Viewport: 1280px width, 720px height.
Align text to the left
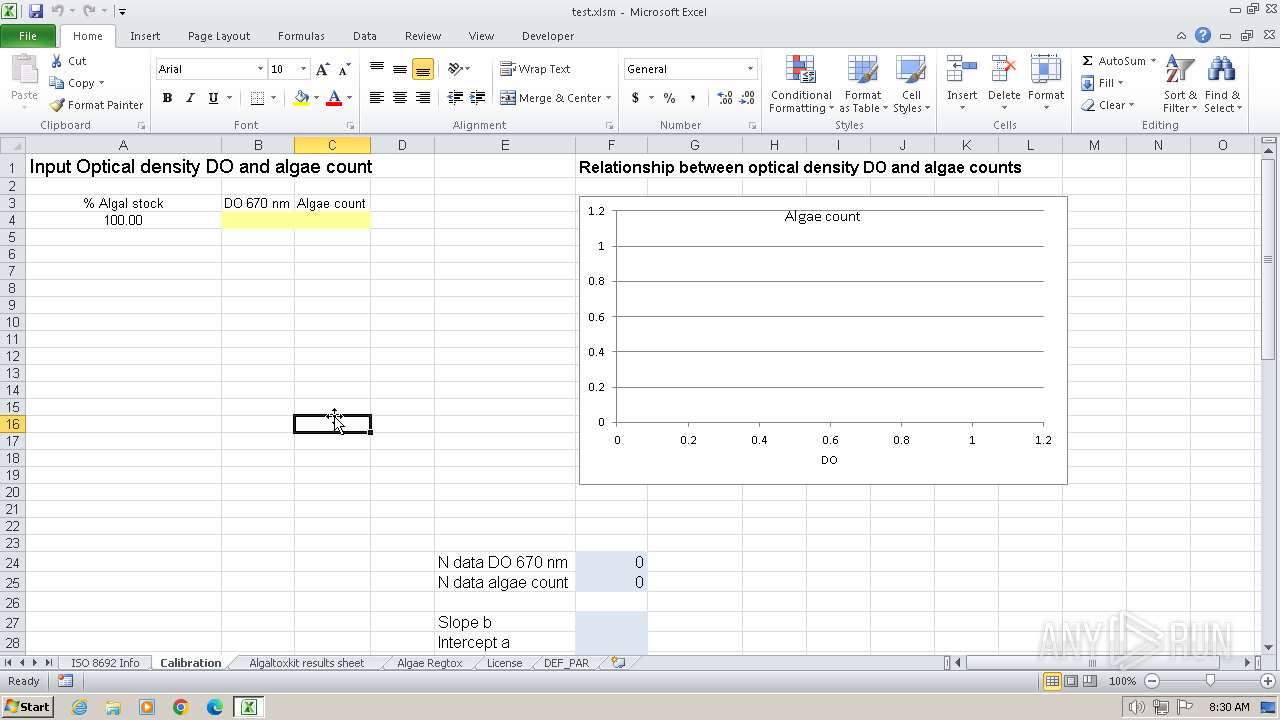tap(377, 98)
